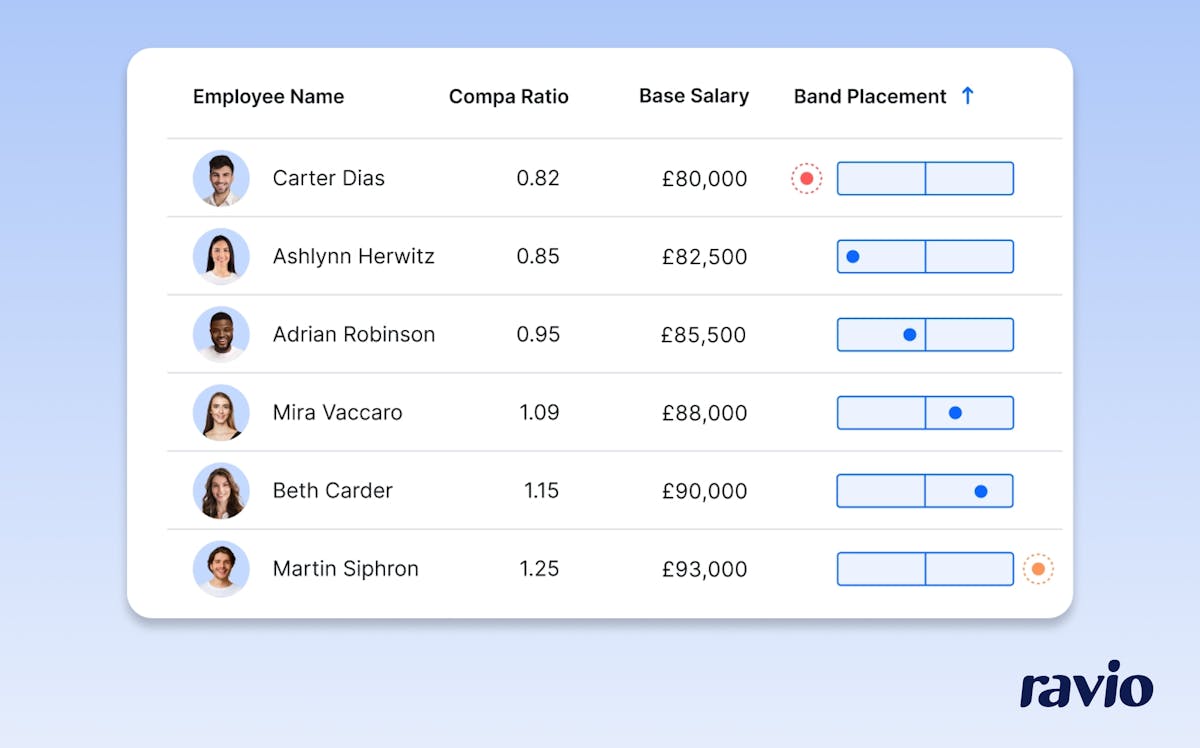Click Martin Siphron's orange above-band indicator dot
This screenshot has height=748, width=1200.
coord(1040,567)
